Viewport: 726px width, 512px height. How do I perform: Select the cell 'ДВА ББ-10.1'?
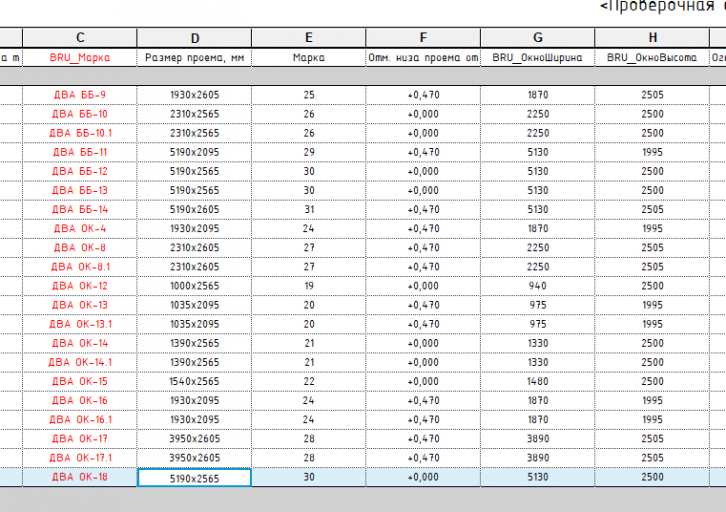pos(80,133)
